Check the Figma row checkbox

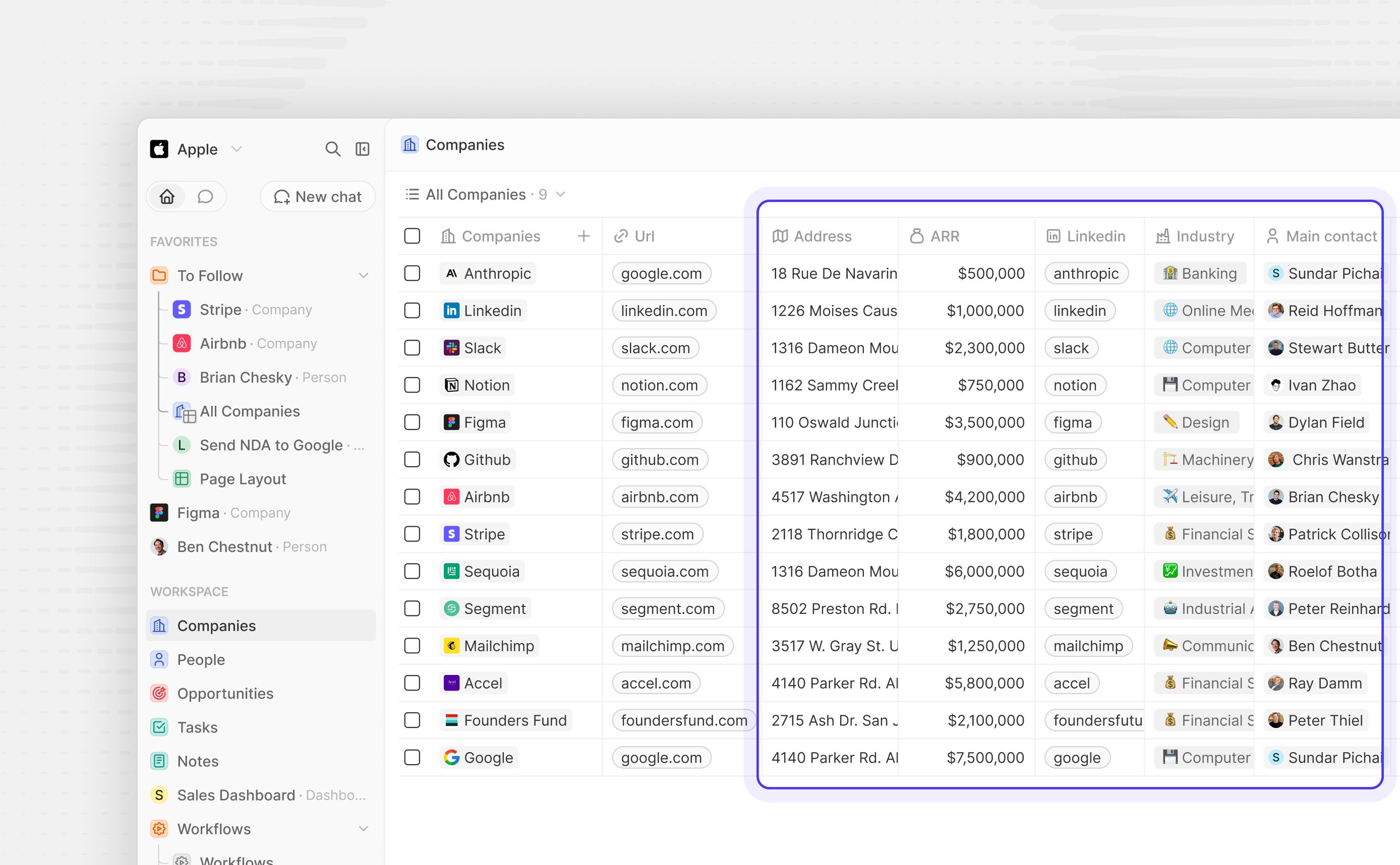(x=412, y=422)
